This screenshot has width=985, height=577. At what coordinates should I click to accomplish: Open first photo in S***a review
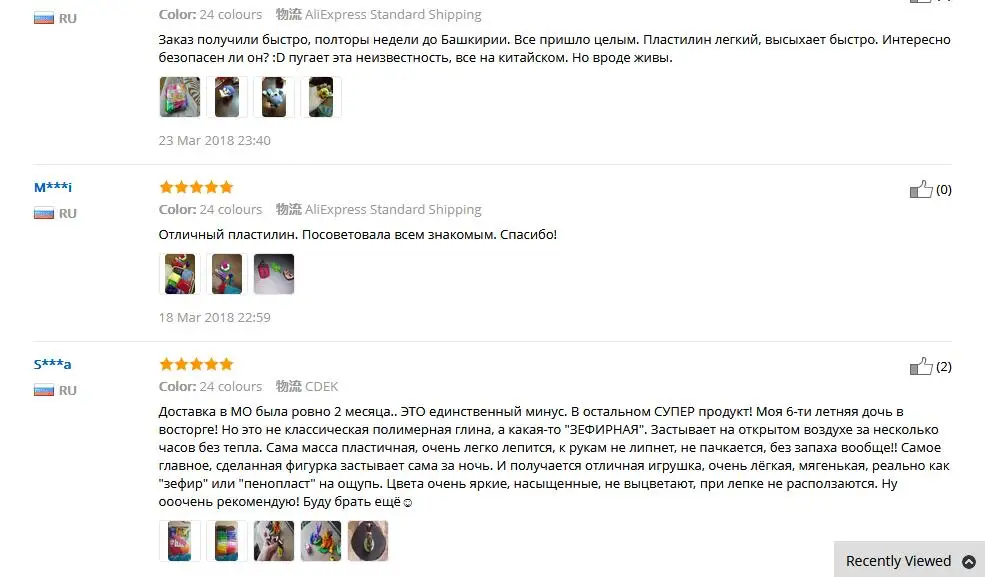pos(180,541)
